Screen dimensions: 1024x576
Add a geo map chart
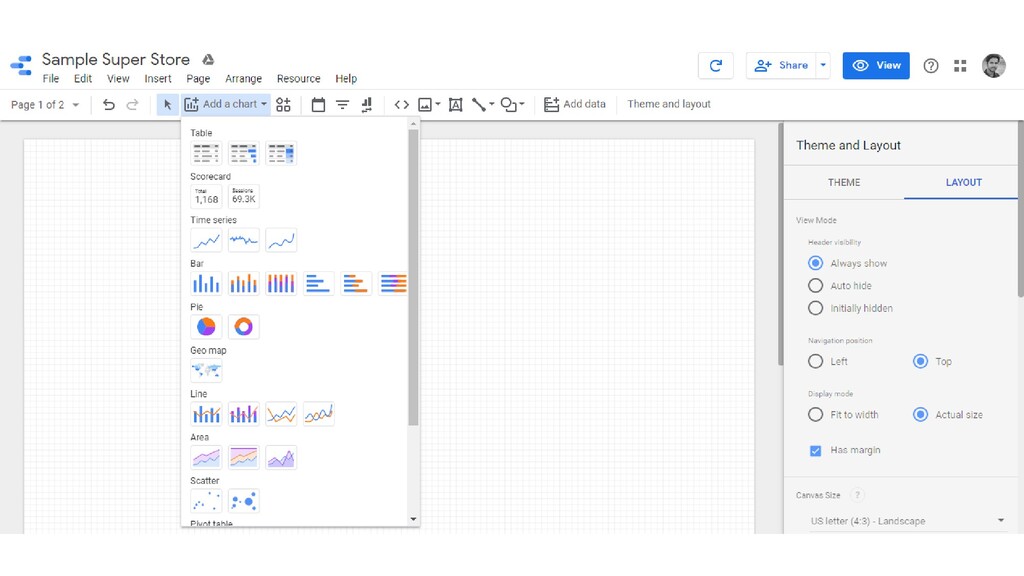point(206,370)
